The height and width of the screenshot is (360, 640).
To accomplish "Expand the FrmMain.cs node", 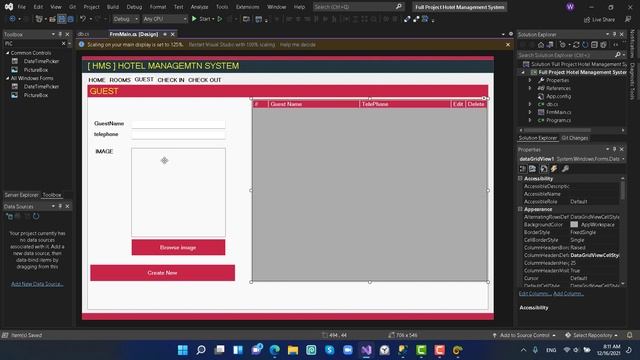I will coord(530,112).
